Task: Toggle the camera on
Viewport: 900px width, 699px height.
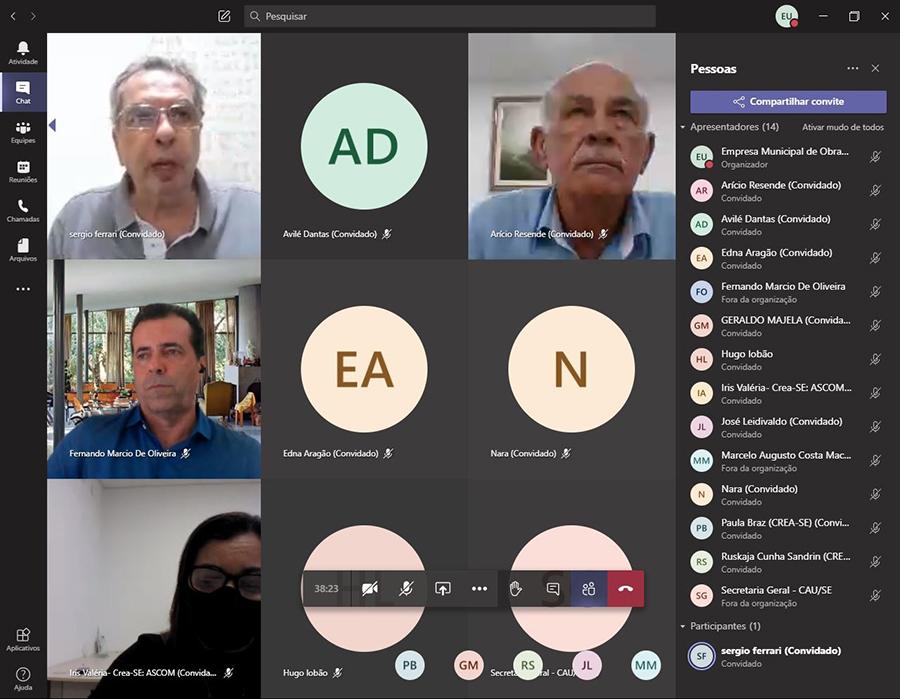Action: click(370, 589)
